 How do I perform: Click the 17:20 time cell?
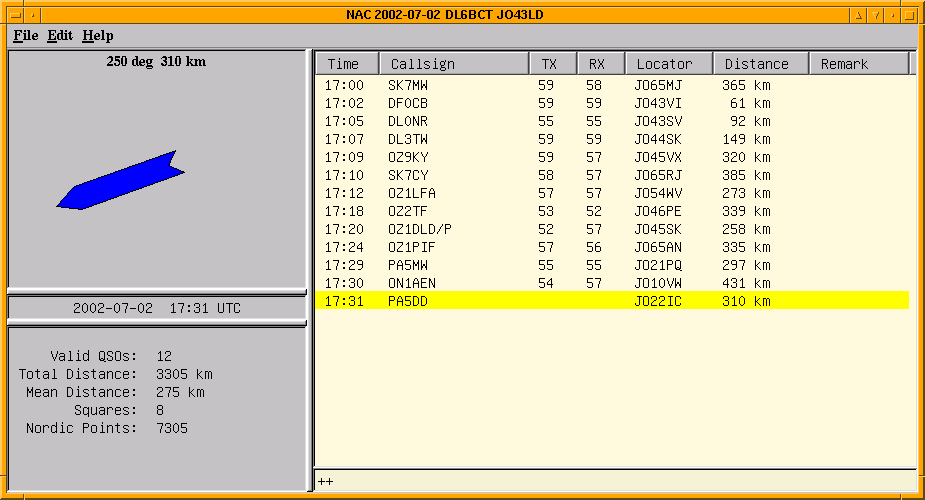click(344, 229)
